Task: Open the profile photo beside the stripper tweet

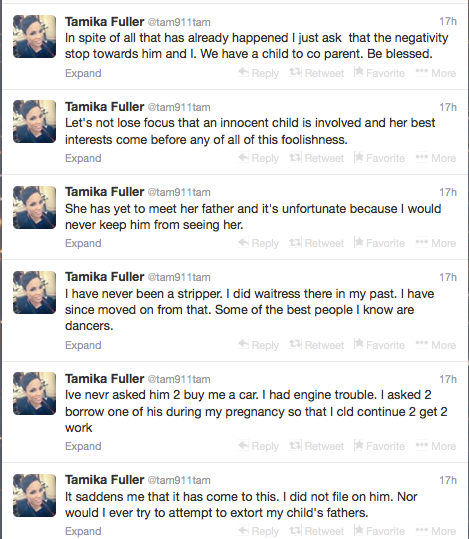Action: click(x=34, y=293)
